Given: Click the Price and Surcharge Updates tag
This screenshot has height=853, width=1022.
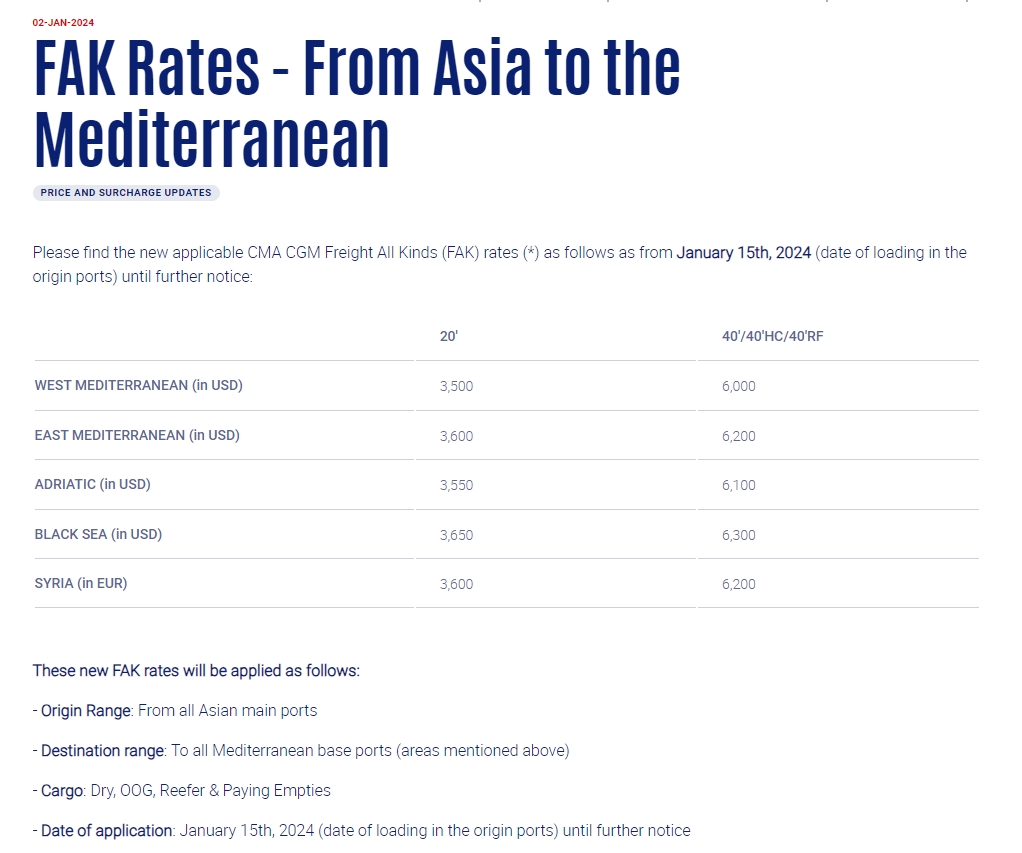Looking at the screenshot, I should pos(126,192).
